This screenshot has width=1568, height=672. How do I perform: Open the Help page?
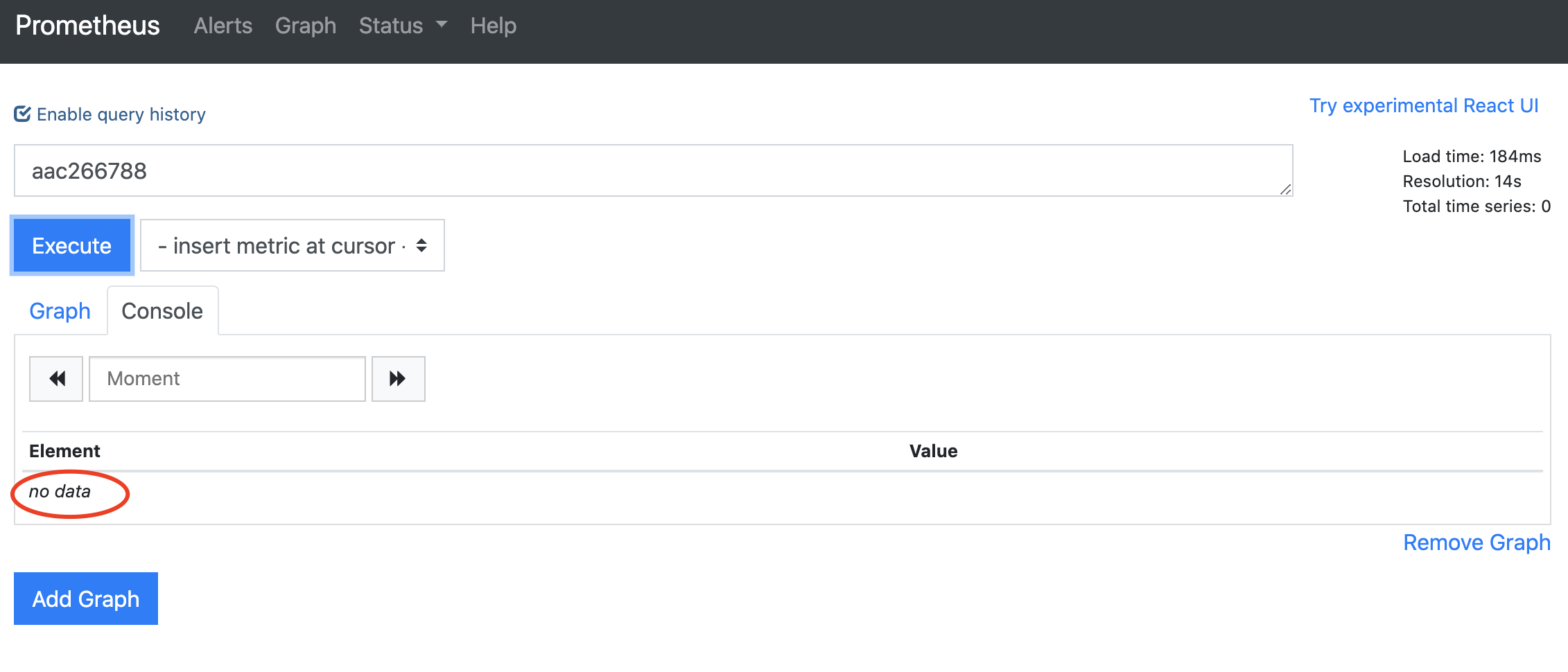click(493, 25)
